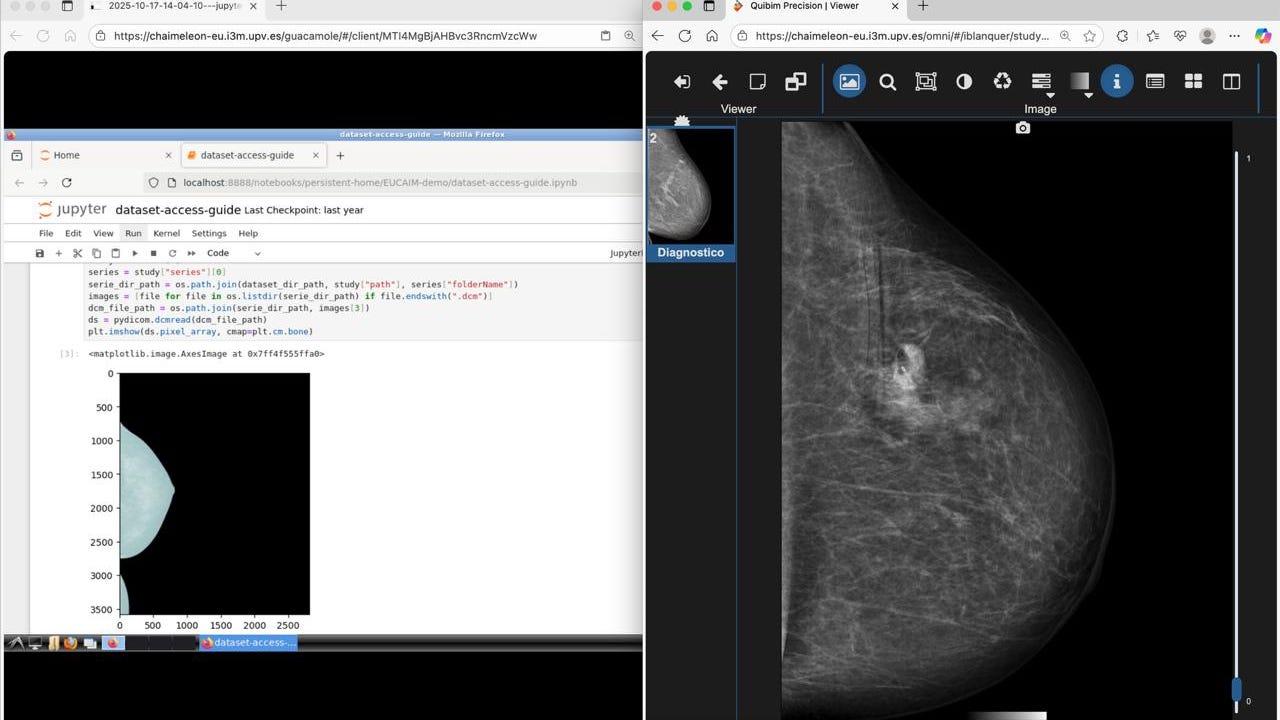This screenshot has height=720, width=1280.
Task: Open the Kernel menu
Action: (x=166, y=233)
